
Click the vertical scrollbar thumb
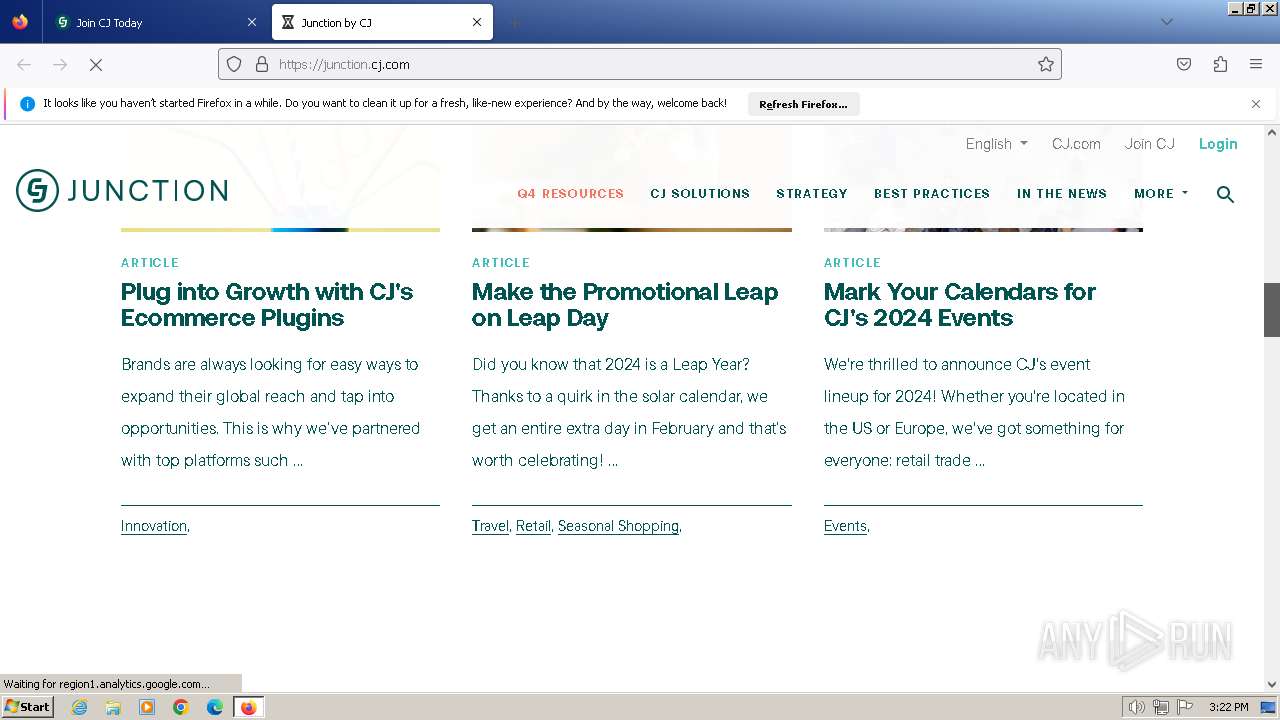(1272, 310)
